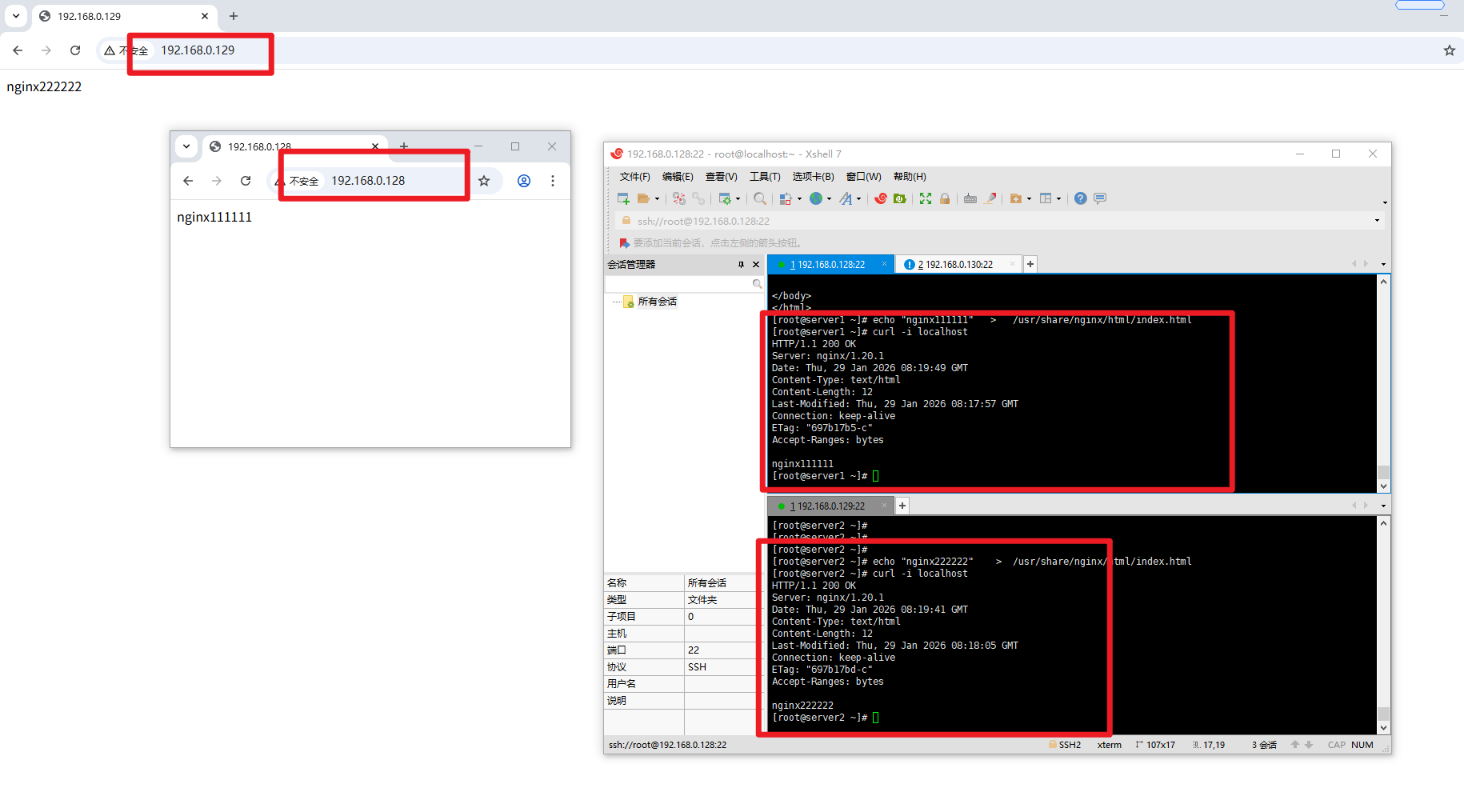The width and height of the screenshot is (1464, 786).
Task: Open the 工具(T) menu in Xshell
Action: [764, 177]
